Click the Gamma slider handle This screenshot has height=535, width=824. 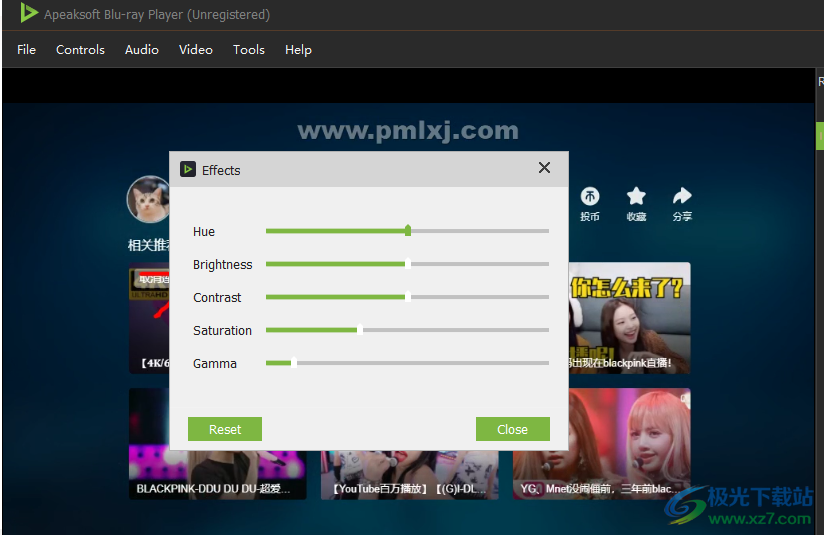(293, 363)
